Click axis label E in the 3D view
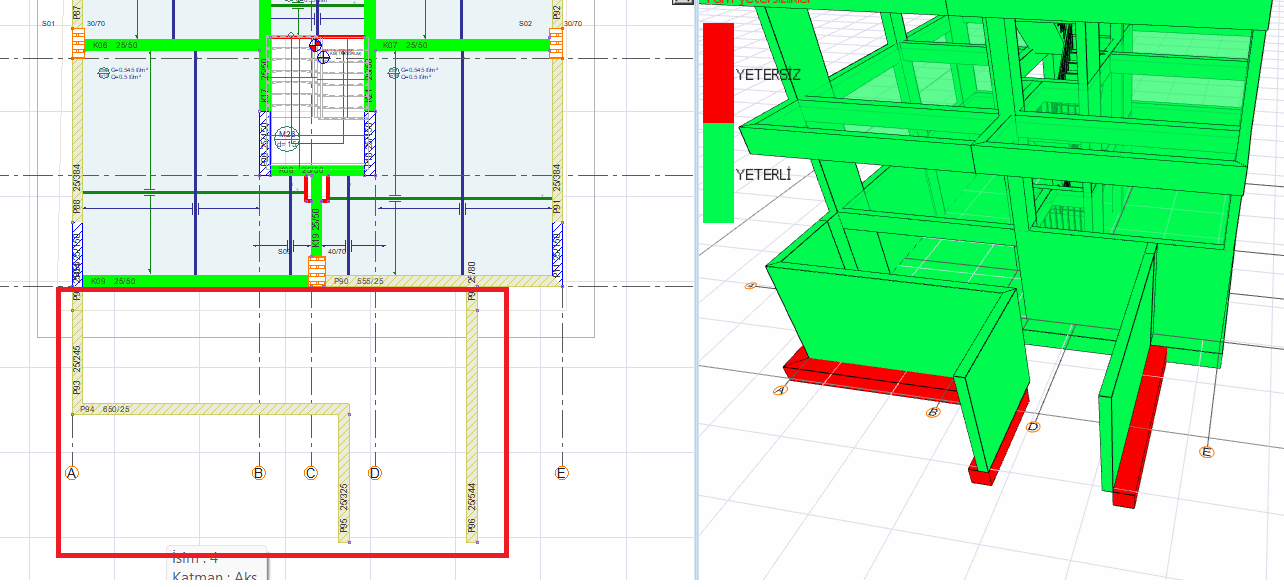Screen dimensions: 1284x587 [x=1206, y=452]
